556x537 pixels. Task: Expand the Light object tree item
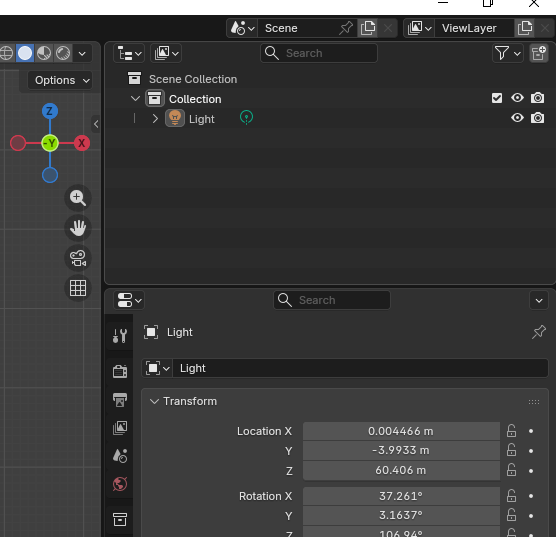point(155,118)
